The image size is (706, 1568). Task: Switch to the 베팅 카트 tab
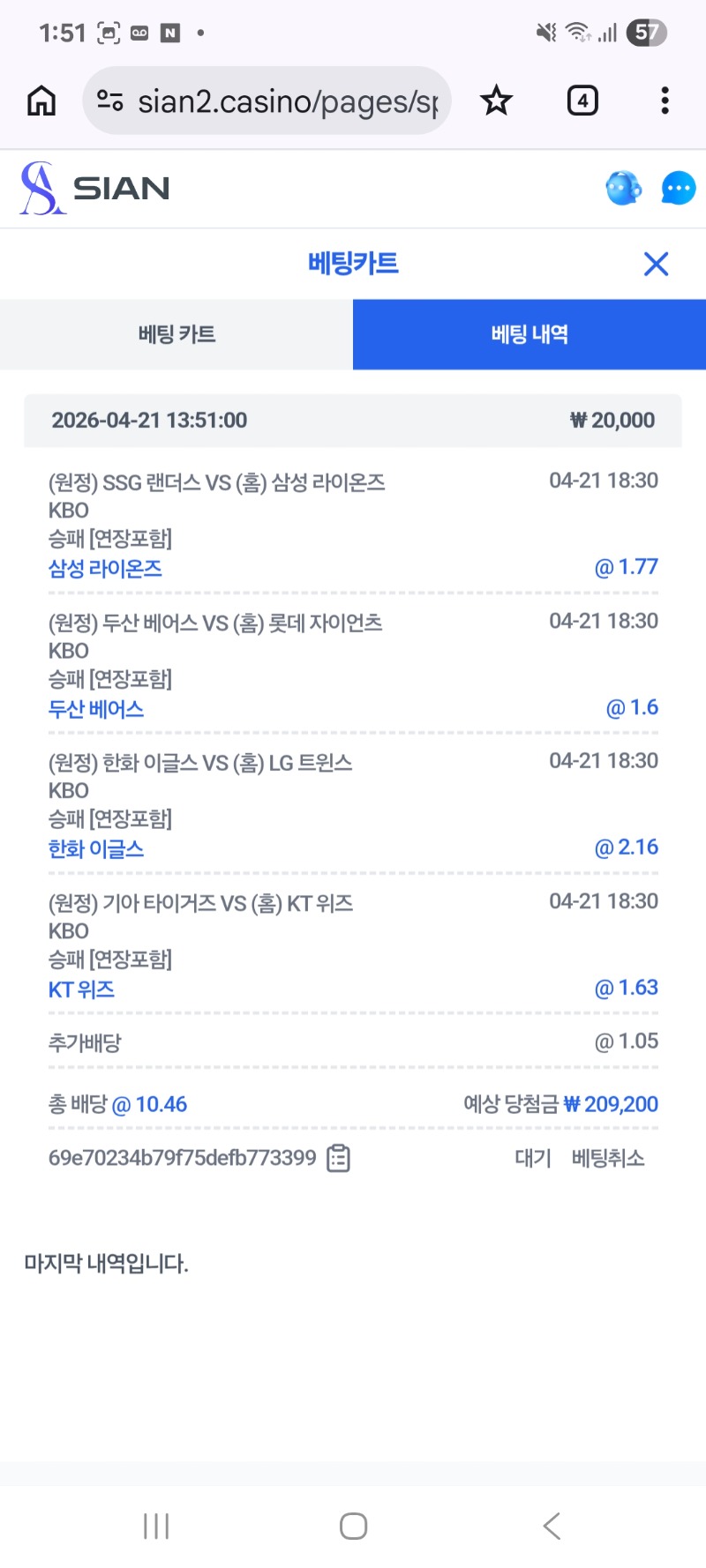click(x=176, y=334)
